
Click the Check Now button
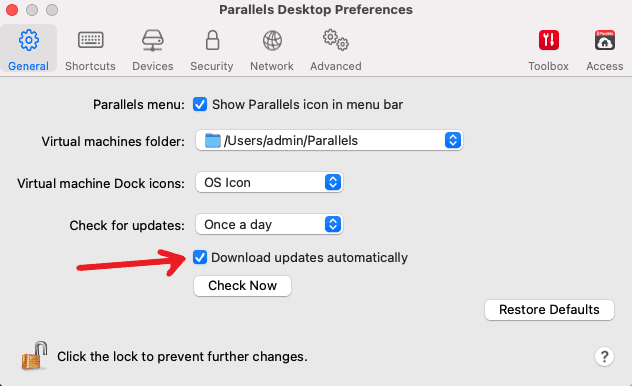click(x=242, y=286)
